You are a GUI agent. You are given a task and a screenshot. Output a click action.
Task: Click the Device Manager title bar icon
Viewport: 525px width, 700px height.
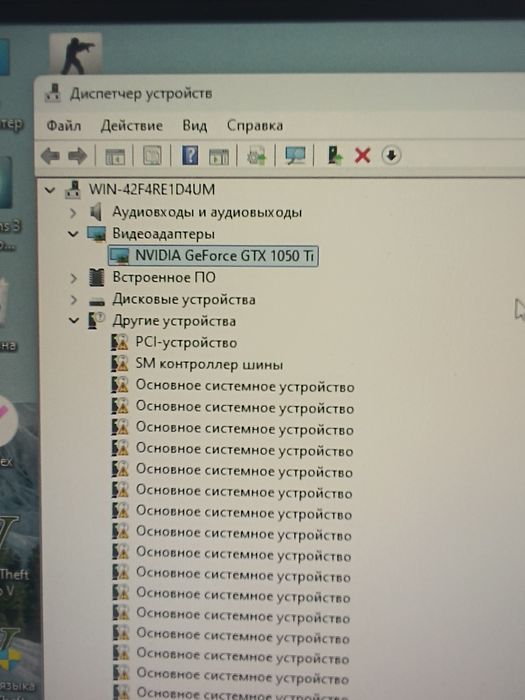pyautogui.click(x=53, y=93)
